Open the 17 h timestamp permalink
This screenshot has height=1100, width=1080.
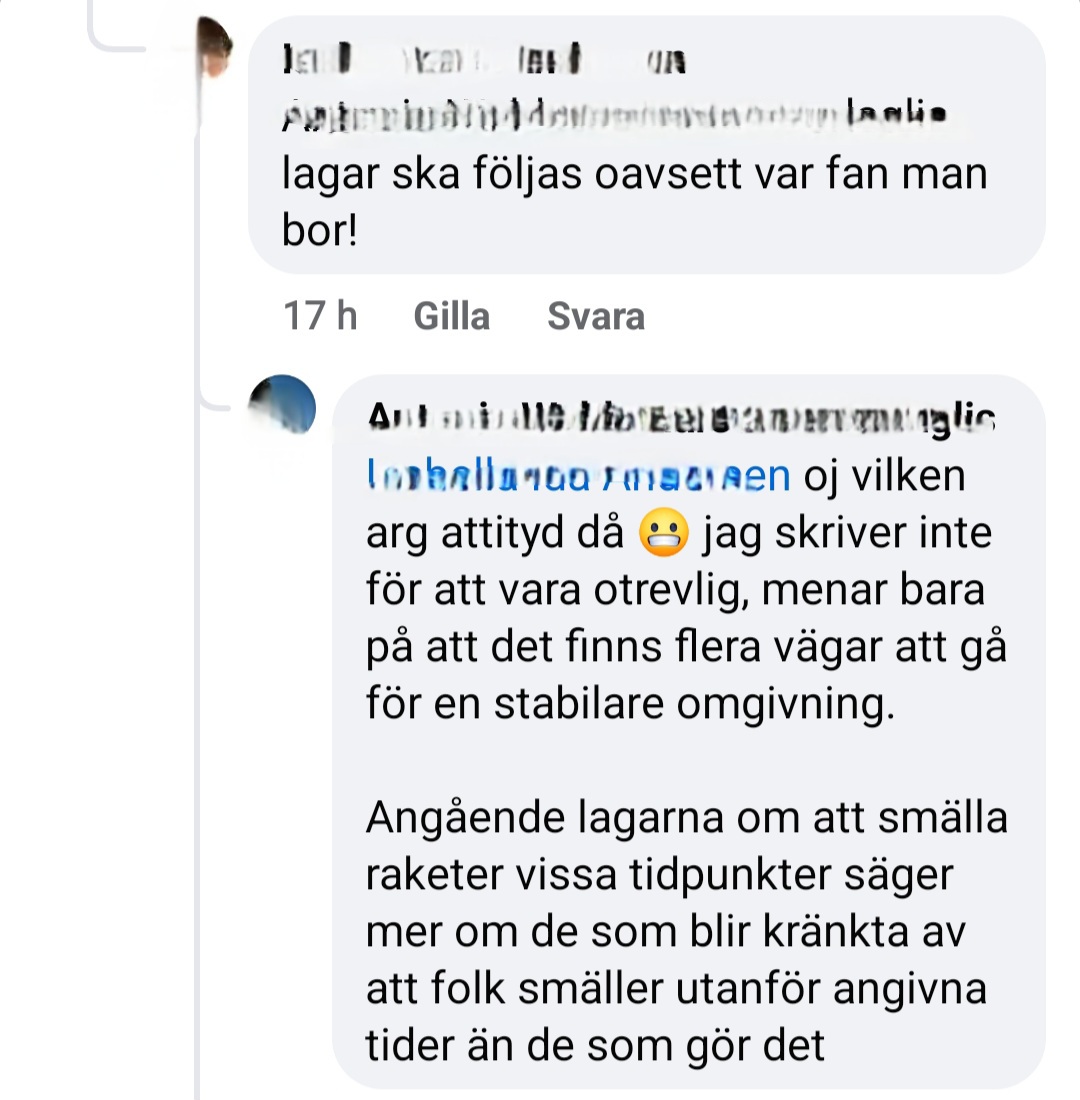point(320,316)
